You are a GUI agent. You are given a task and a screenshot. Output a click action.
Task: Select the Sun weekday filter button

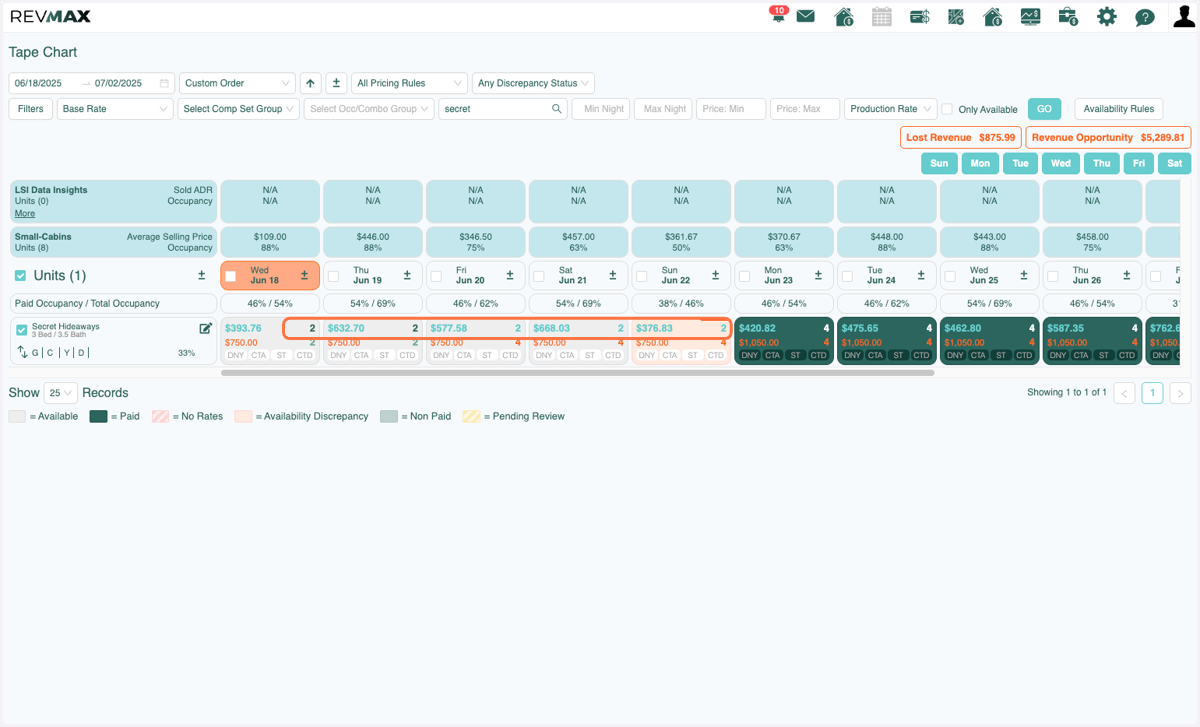(939, 163)
